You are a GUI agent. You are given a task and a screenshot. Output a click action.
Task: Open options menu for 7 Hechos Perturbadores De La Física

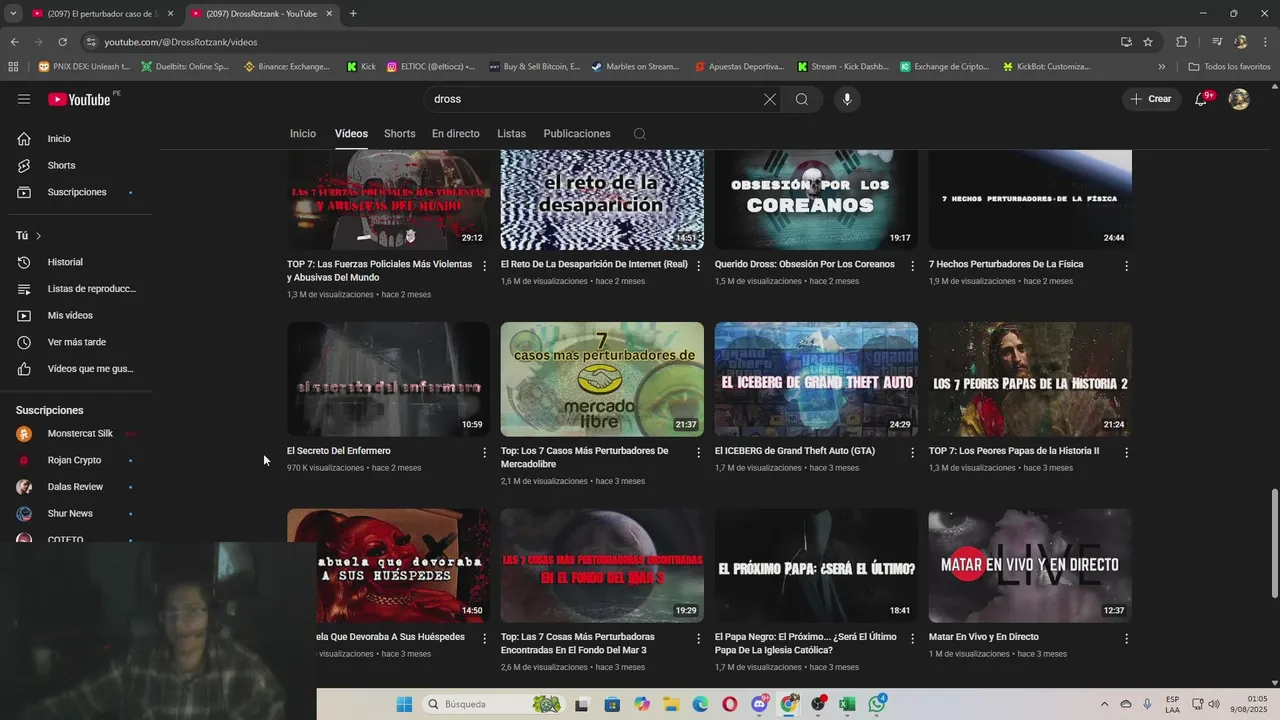point(1126,266)
